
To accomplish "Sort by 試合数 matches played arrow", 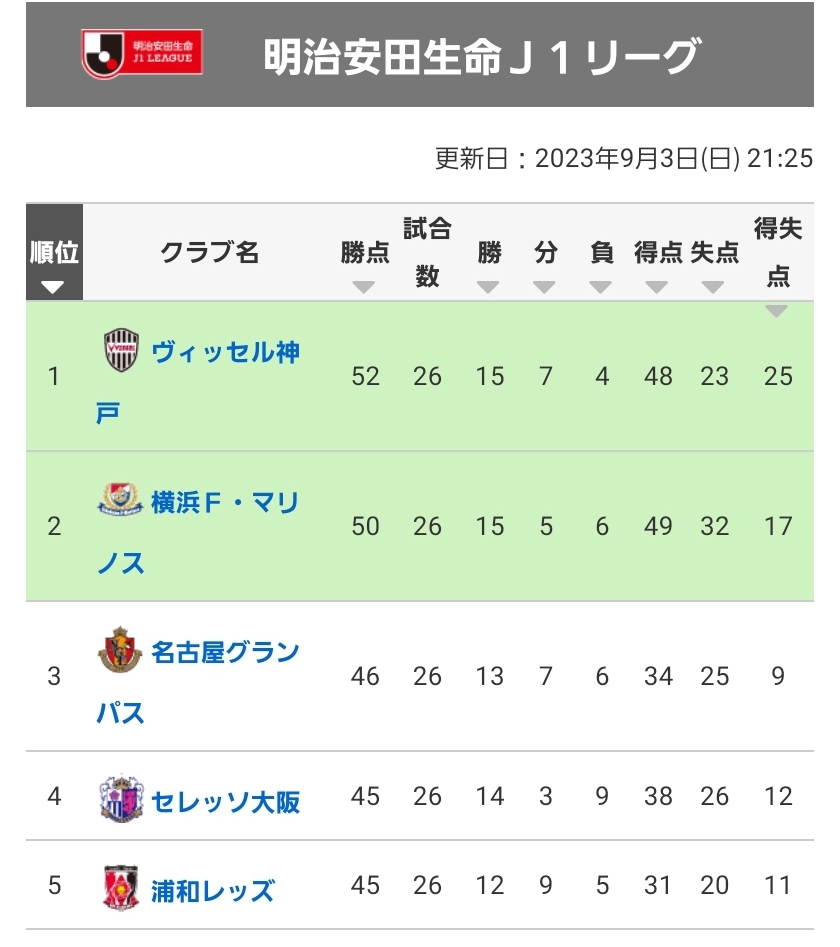I will coord(427,288).
